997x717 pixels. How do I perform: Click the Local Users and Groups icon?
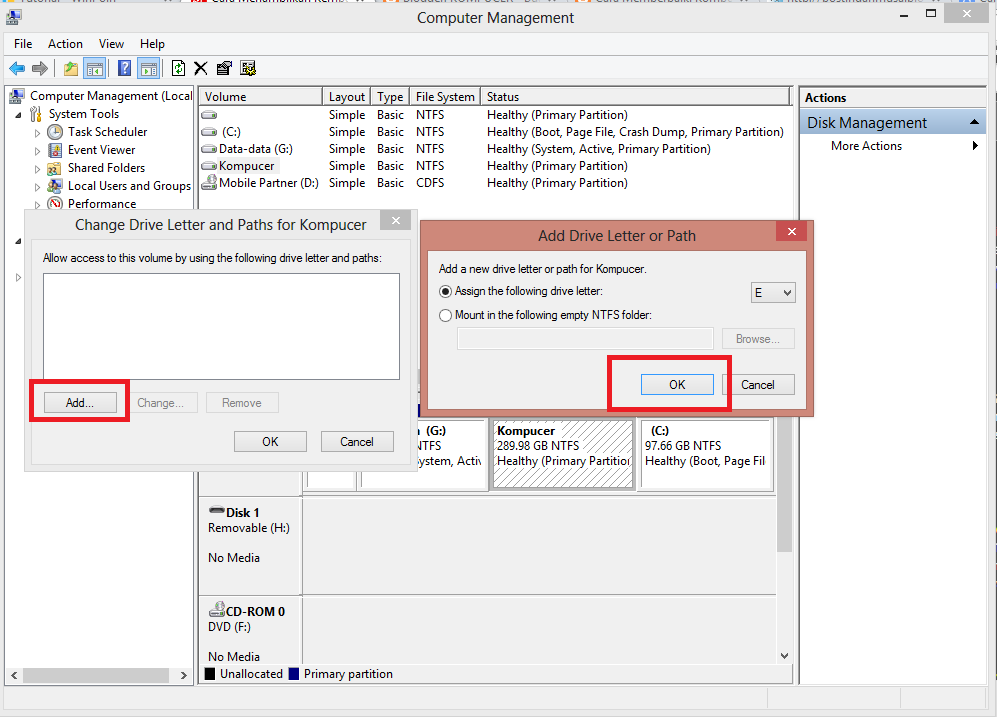tap(55, 186)
